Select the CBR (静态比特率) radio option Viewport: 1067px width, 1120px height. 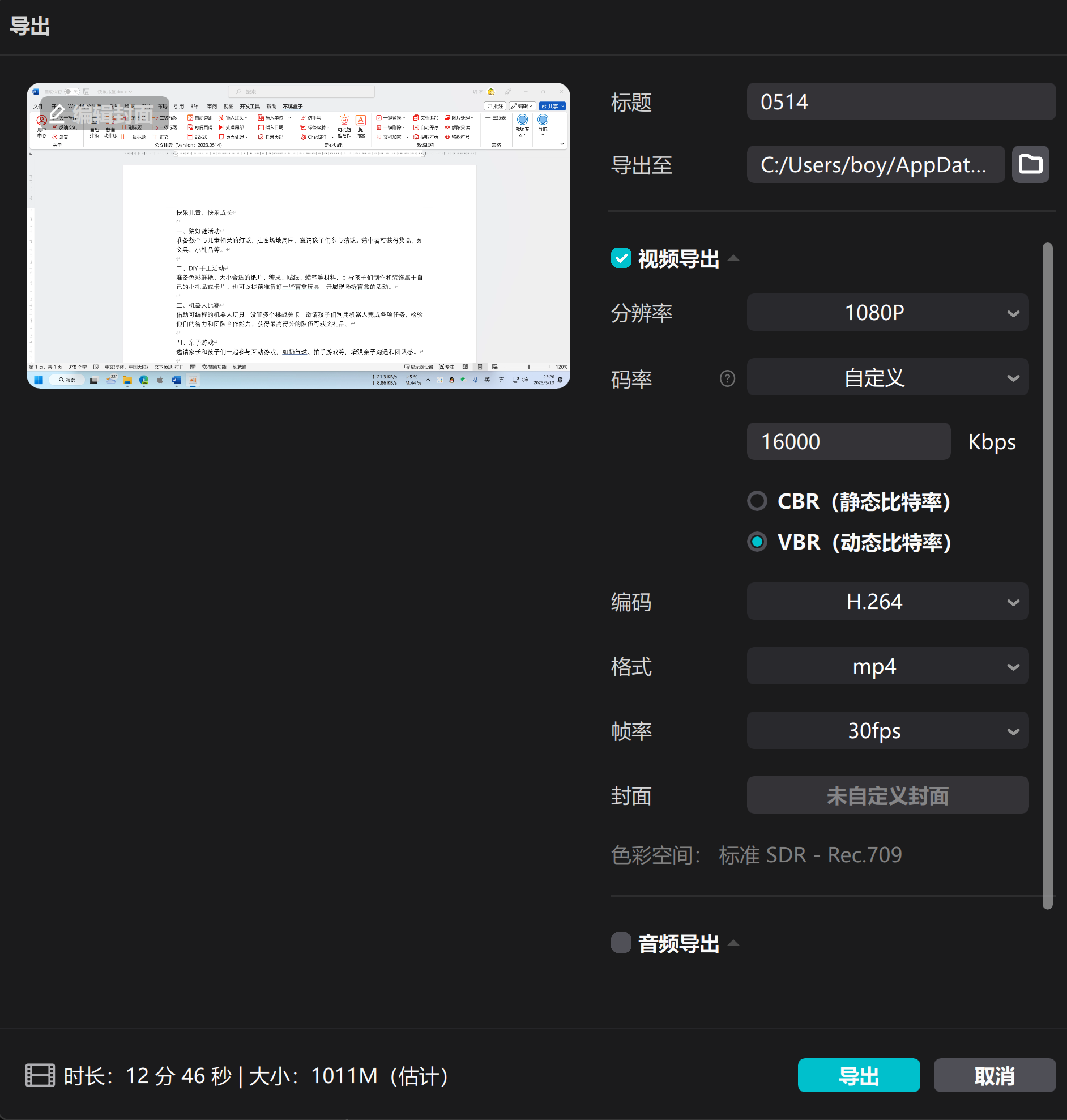coord(757,501)
